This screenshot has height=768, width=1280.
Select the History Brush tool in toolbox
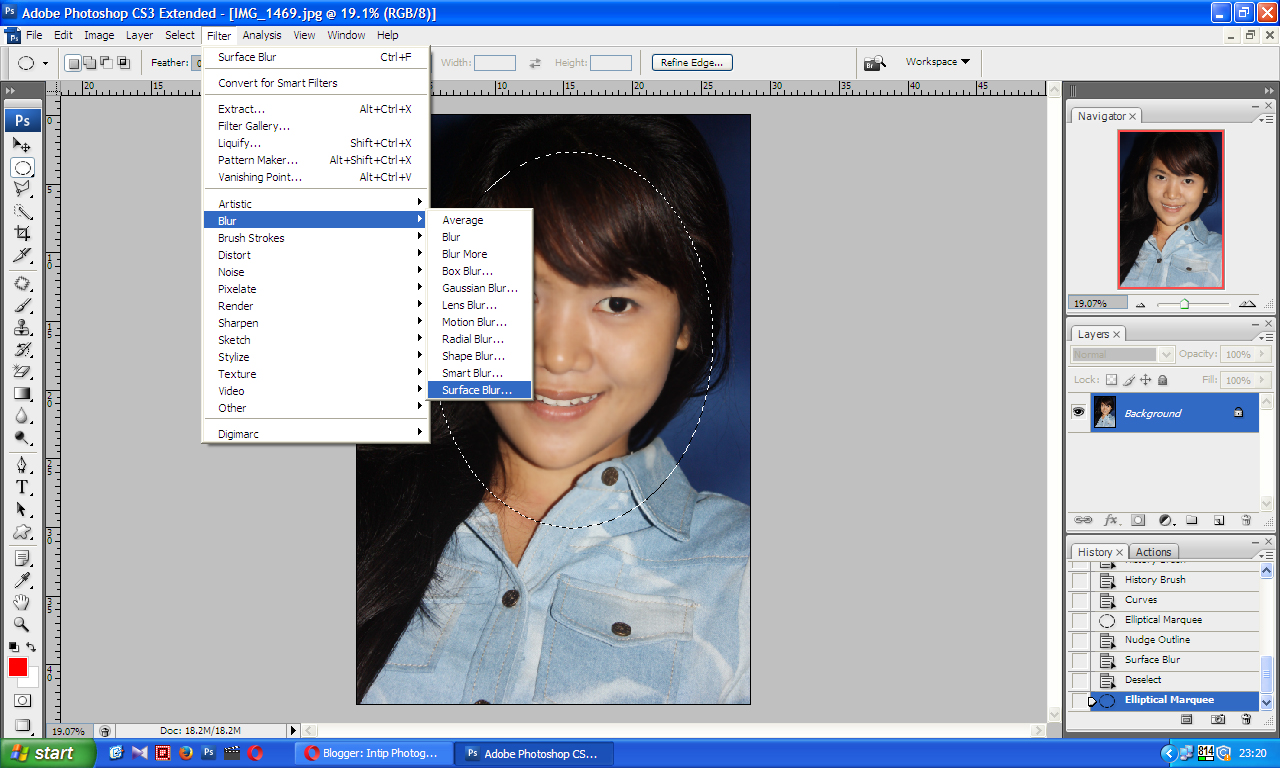[22, 350]
